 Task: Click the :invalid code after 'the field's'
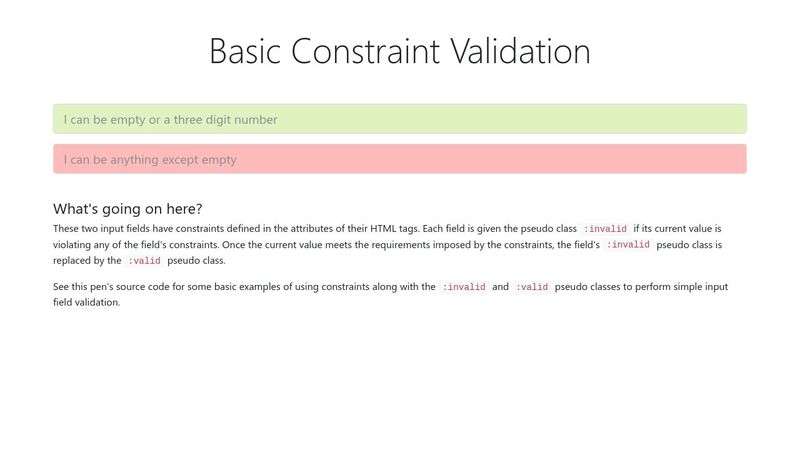point(628,245)
